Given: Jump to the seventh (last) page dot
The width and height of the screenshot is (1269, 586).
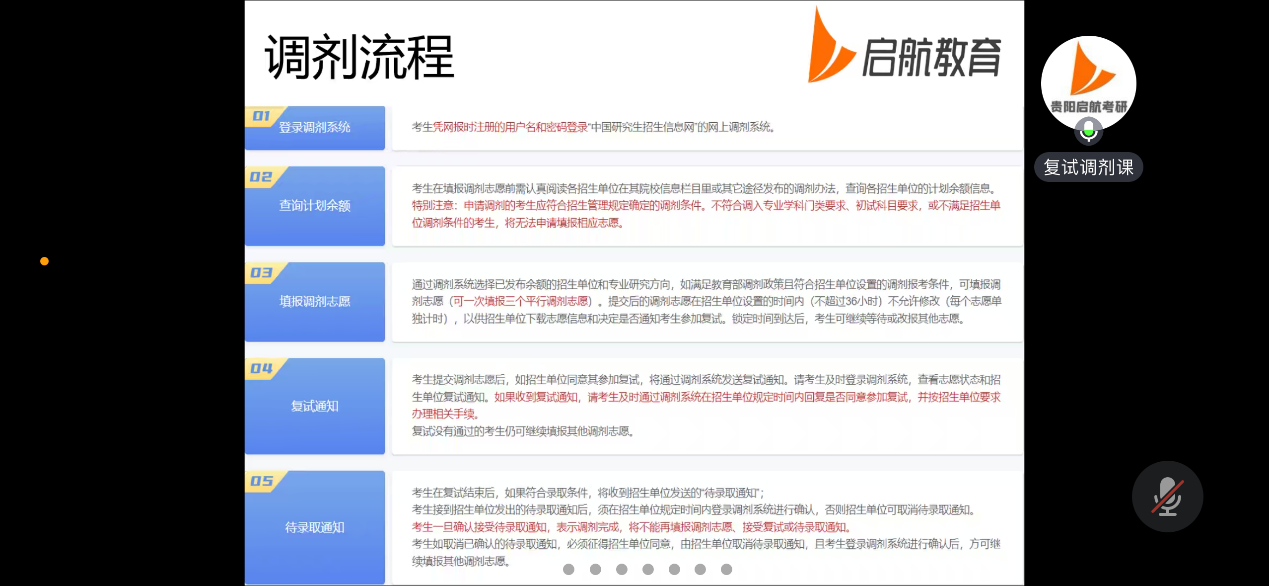Looking at the screenshot, I should 727,569.
